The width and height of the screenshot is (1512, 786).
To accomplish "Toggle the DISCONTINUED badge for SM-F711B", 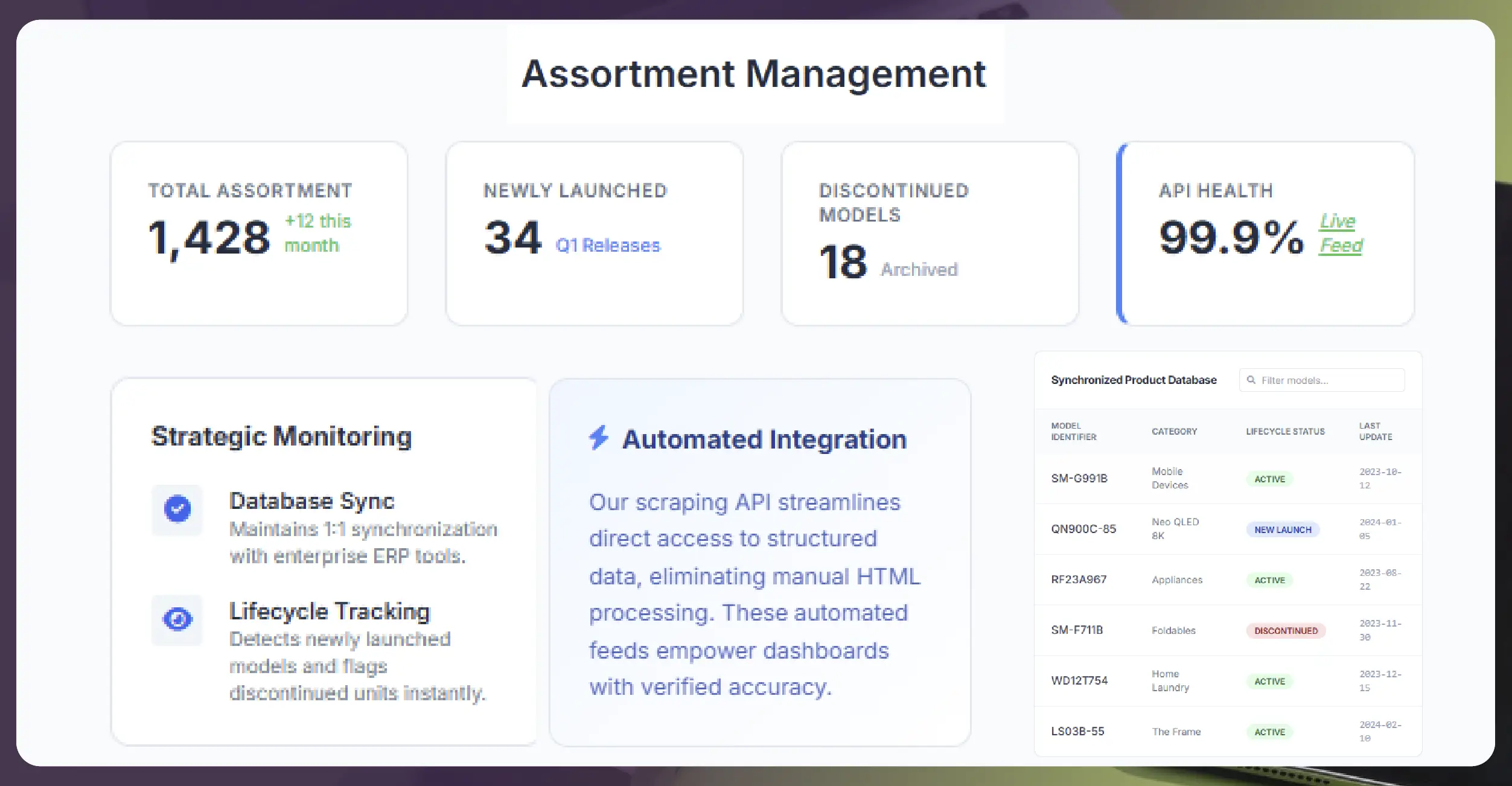I will [x=1285, y=630].
